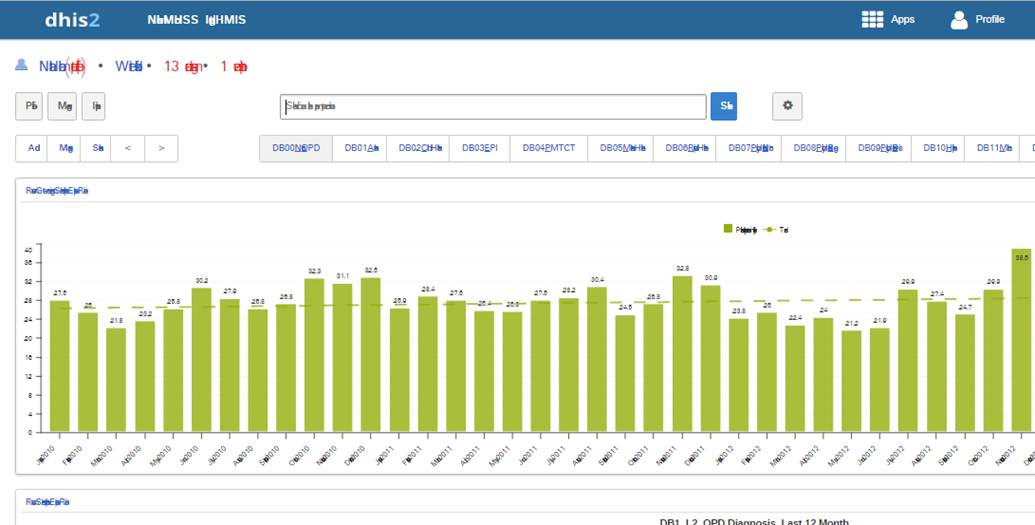Toggle the trend line series in legend
Image resolution: width=1035 pixels, height=525 pixels.
pos(777,230)
